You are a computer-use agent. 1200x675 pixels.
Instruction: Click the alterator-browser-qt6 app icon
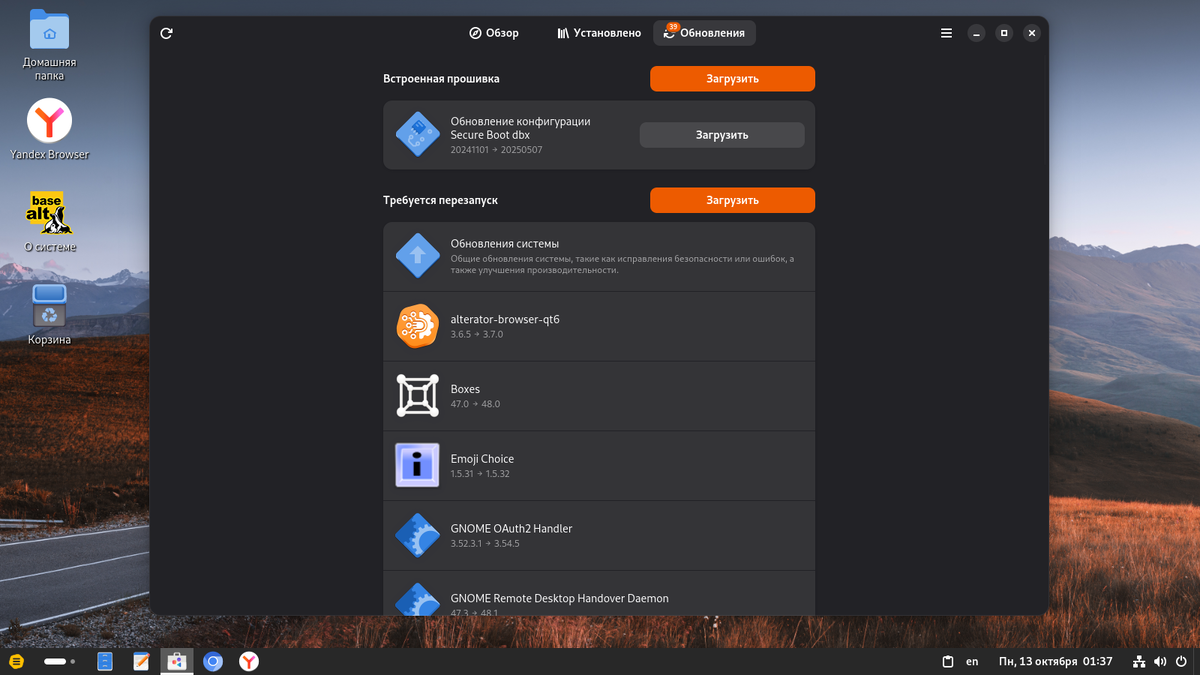pyautogui.click(x=417, y=326)
